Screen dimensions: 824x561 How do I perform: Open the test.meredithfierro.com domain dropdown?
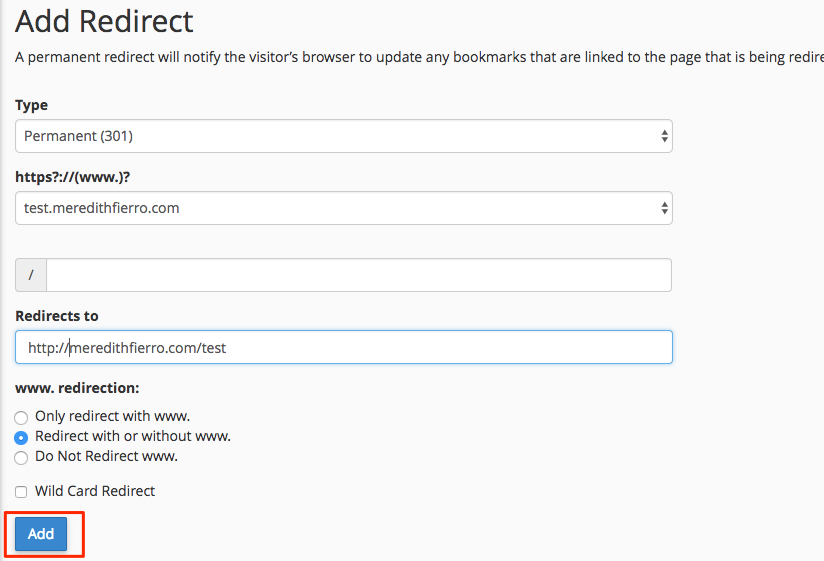click(344, 208)
